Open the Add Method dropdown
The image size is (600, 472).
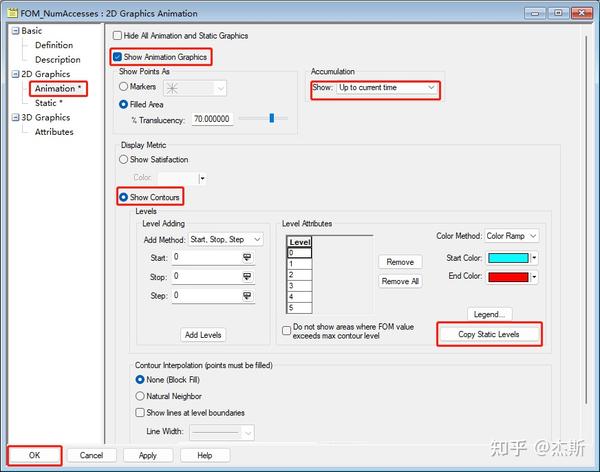tap(225, 240)
